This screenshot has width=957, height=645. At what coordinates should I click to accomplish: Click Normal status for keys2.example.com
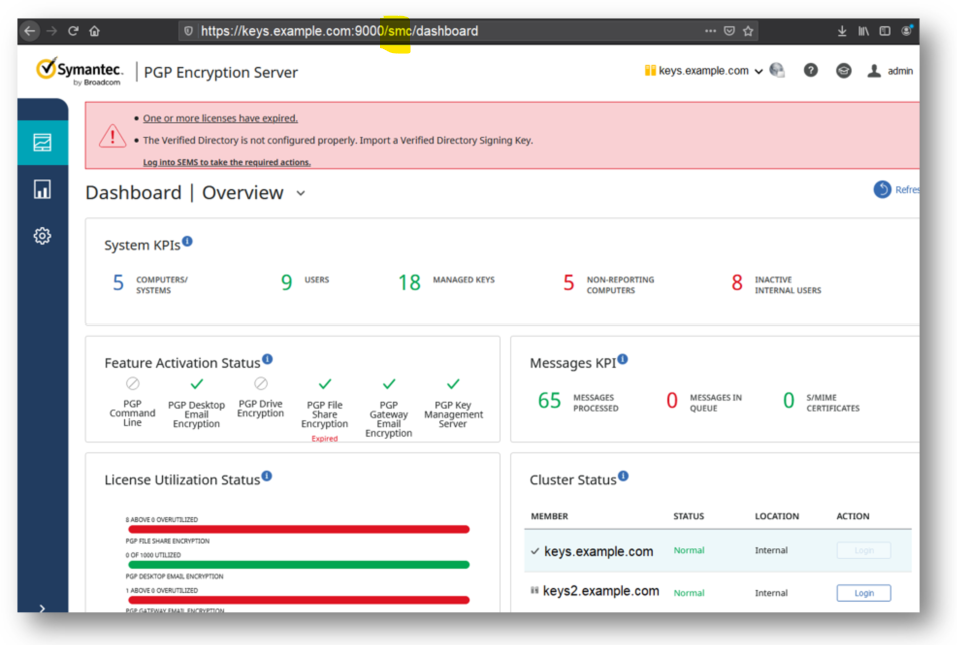pyautogui.click(x=689, y=593)
